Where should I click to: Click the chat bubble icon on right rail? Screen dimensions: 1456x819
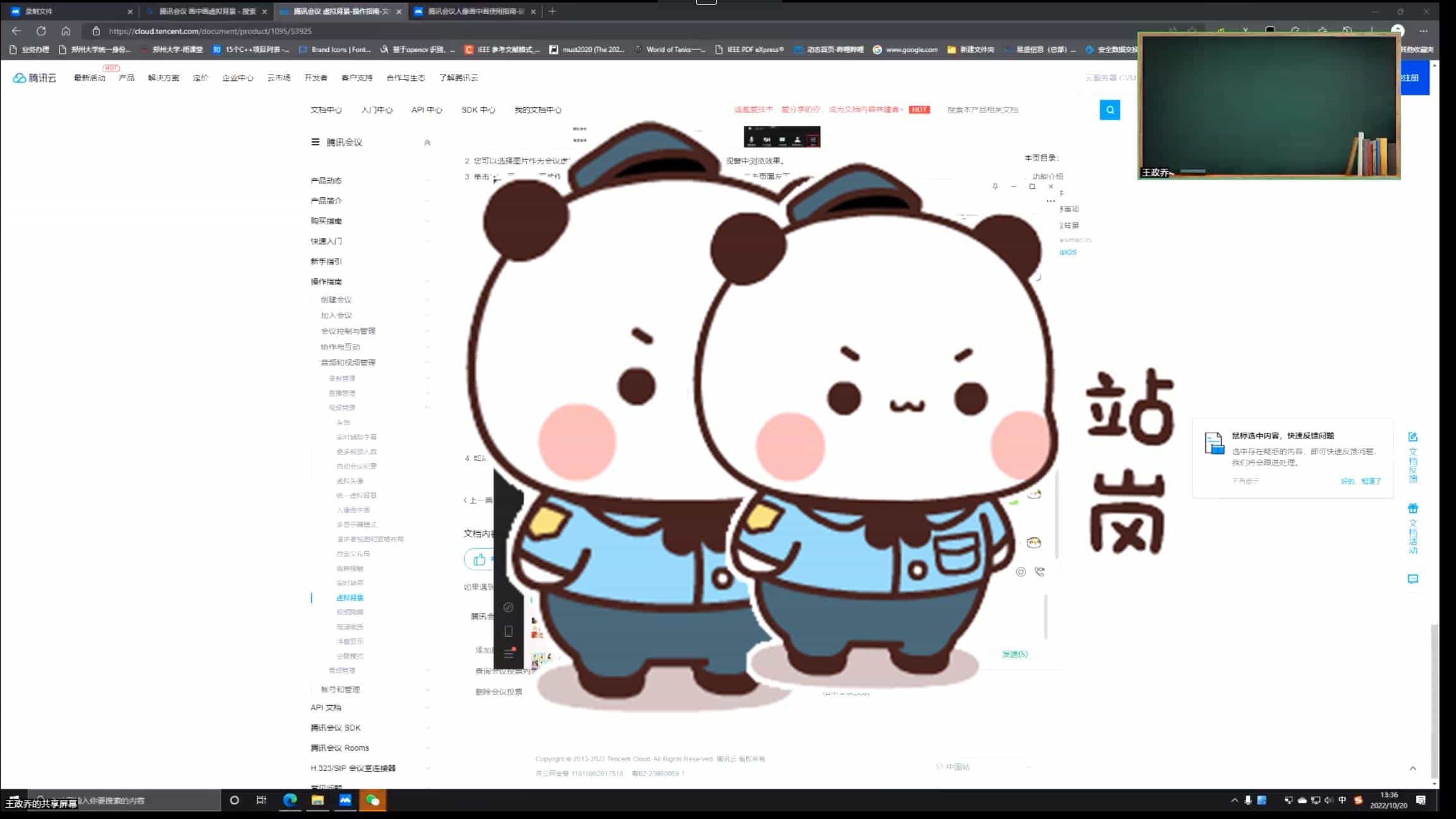[x=1413, y=579]
